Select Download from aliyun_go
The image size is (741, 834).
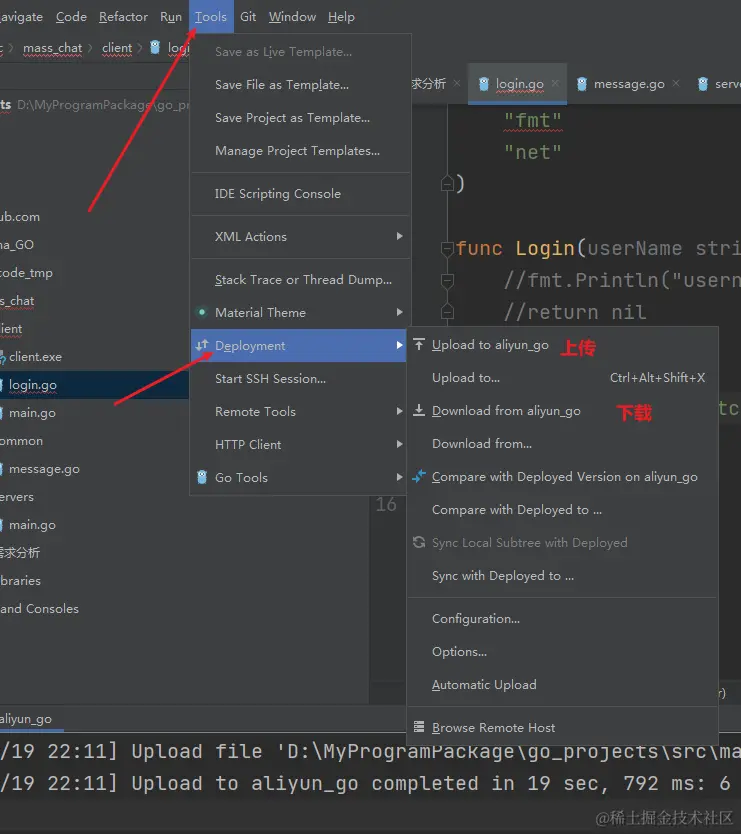point(506,411)
